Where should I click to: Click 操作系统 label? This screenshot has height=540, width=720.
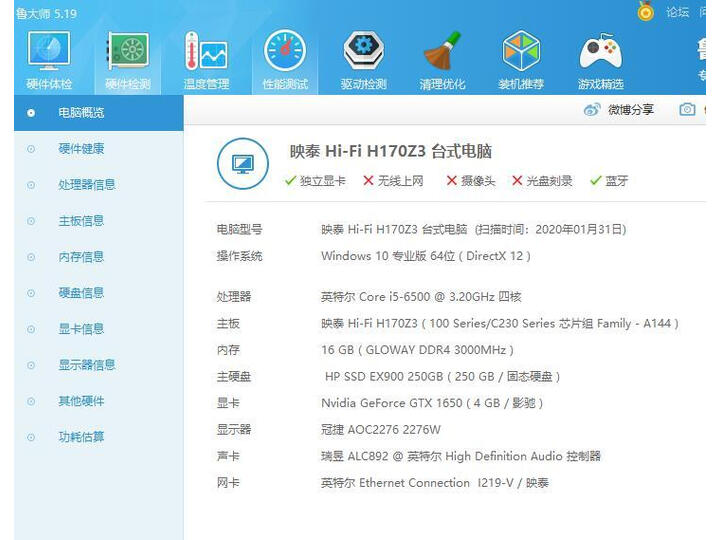pos(239,256)
